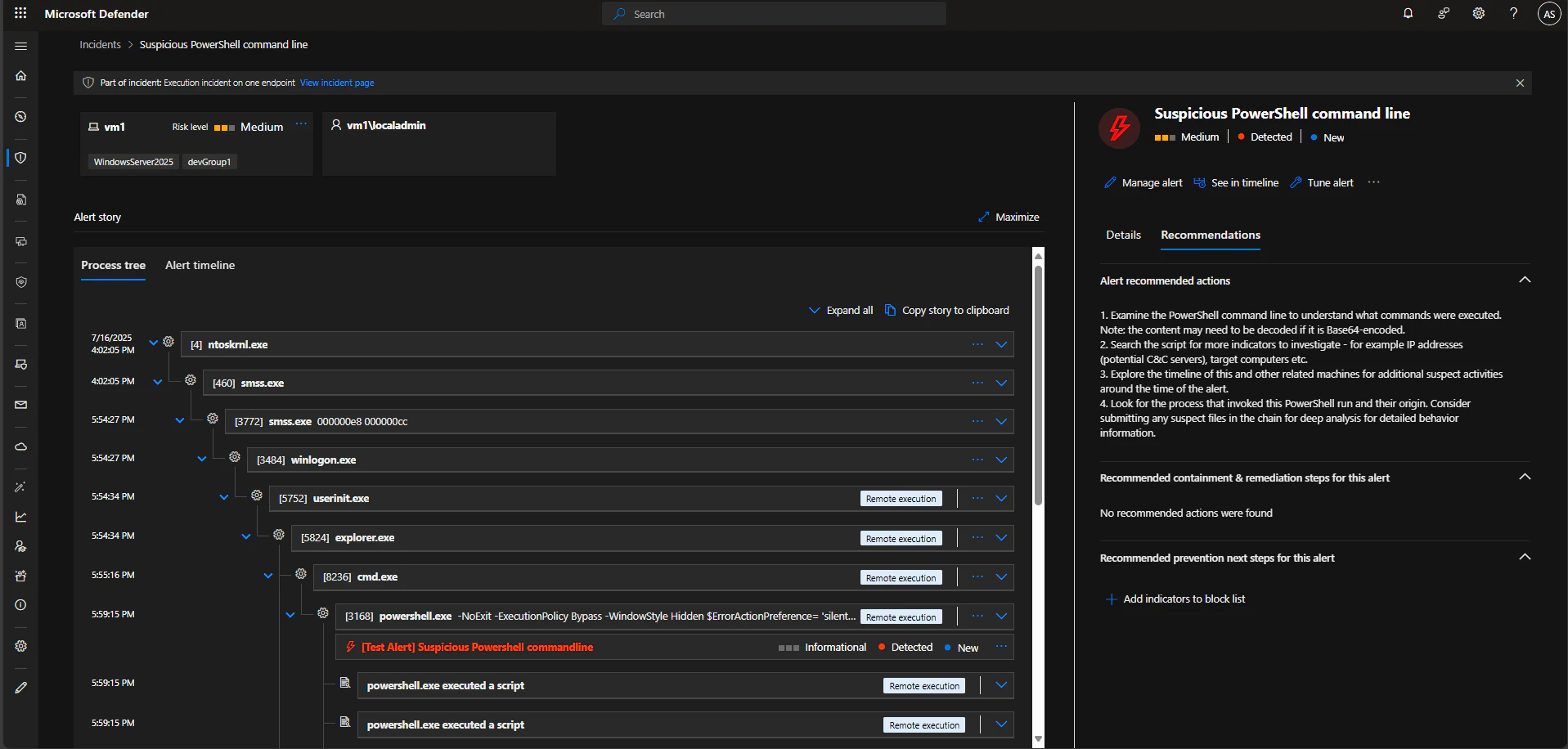Open the AS account avatar

point(1548,14)
